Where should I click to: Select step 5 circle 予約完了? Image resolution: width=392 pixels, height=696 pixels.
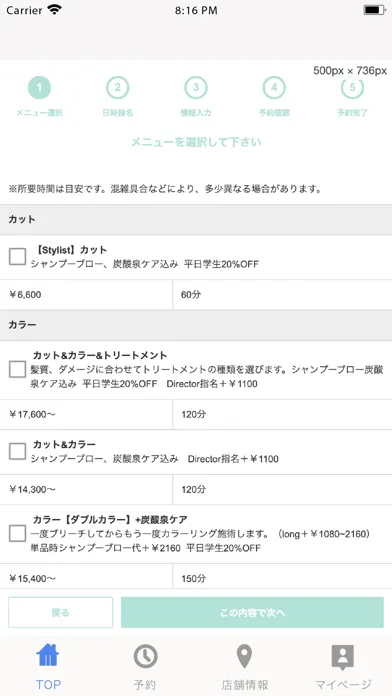pyautogui.click(x=352, y=87)
